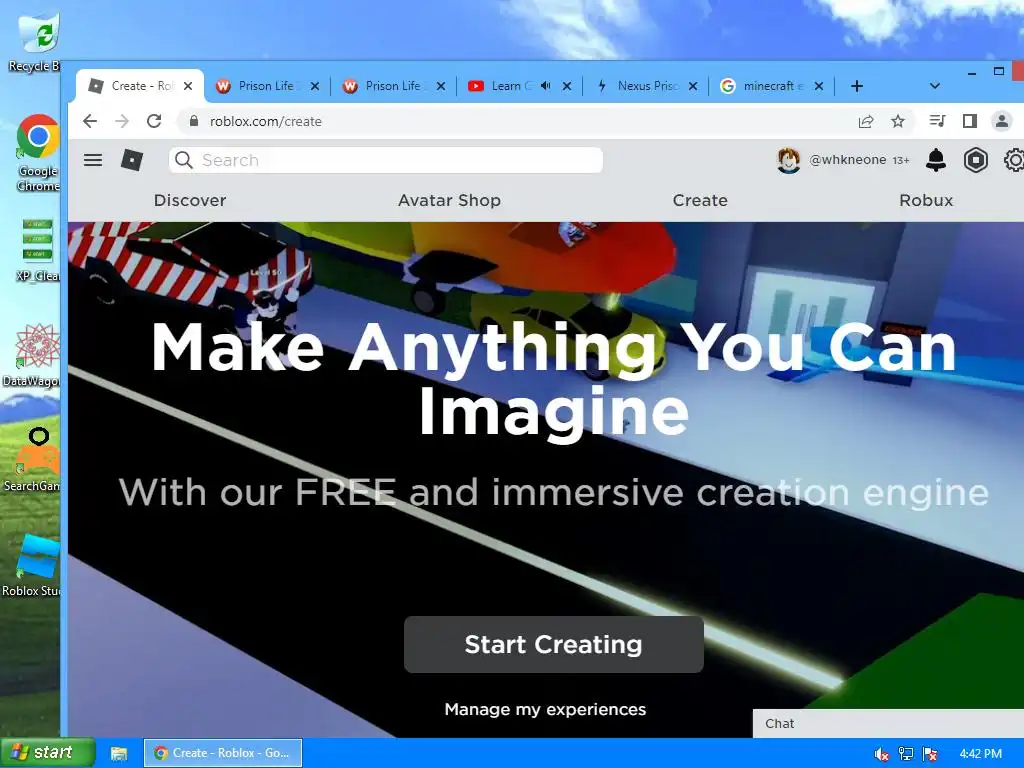Screen dimensions: 1024x768
Task: Toggle the Chrome side panel icon
Action: coord(970,121)
